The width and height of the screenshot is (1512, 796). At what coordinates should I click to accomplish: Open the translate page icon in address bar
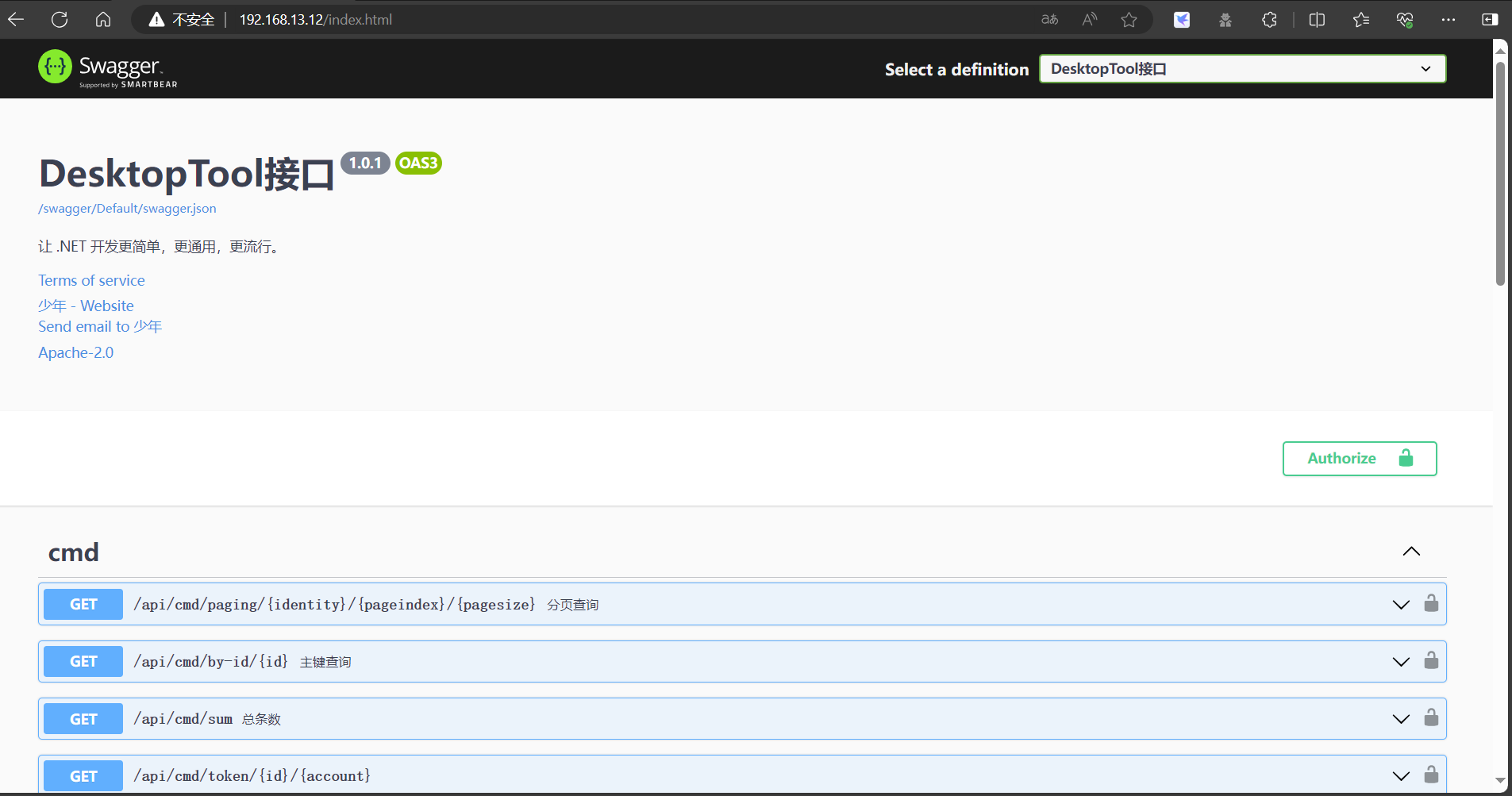[x=1050, y=20]
